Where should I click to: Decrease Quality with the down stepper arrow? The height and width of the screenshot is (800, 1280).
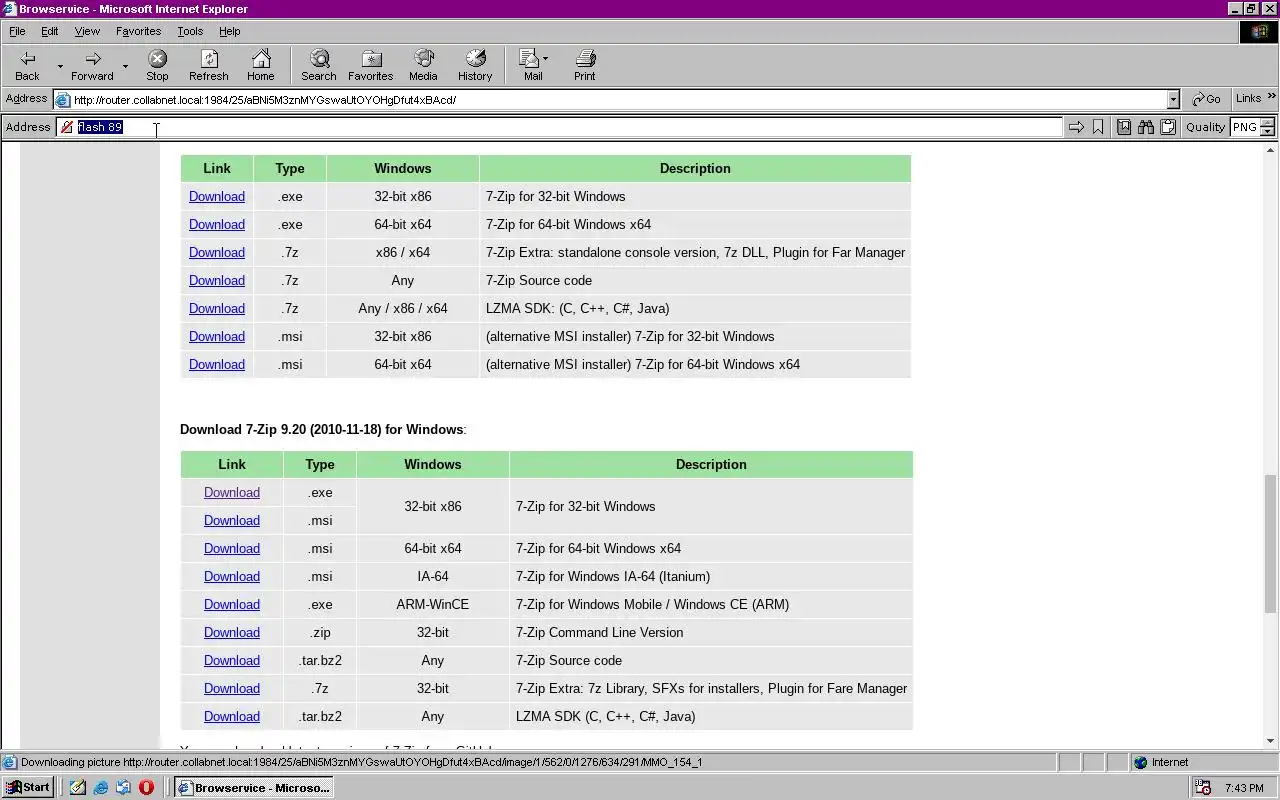coord(1267,132)
